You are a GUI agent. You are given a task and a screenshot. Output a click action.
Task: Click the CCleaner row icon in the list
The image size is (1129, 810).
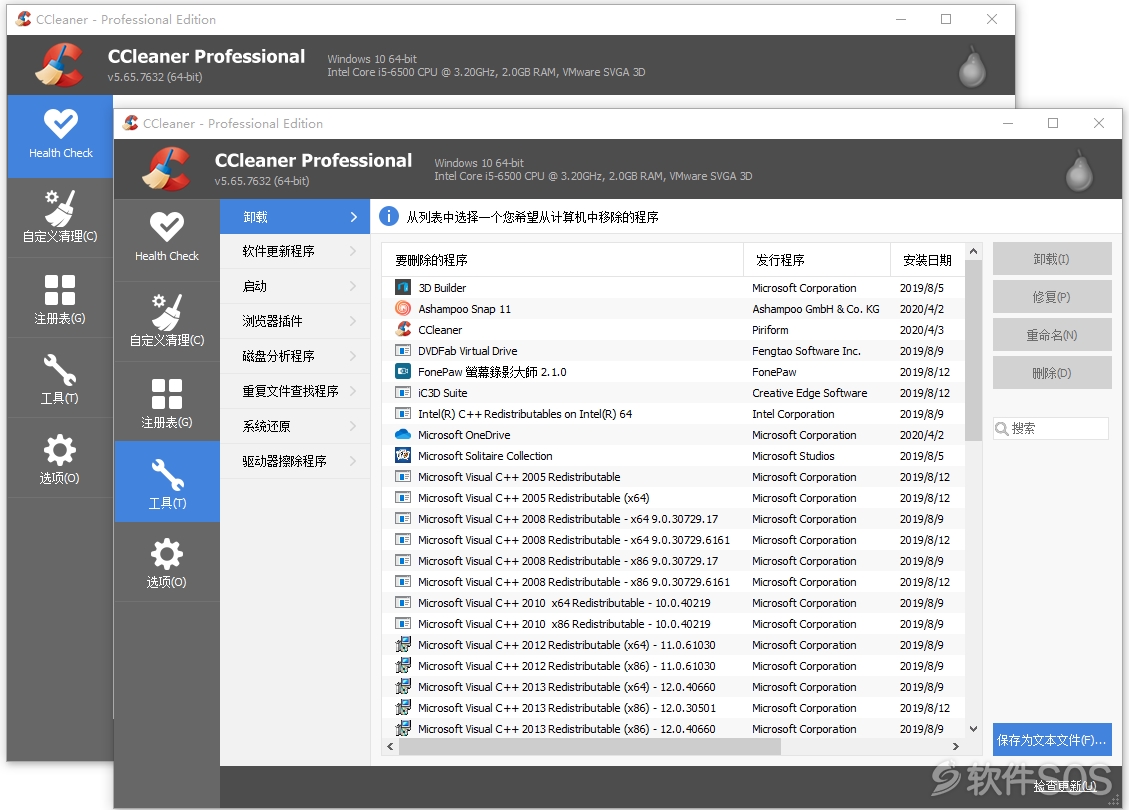[x=403, y=329]
